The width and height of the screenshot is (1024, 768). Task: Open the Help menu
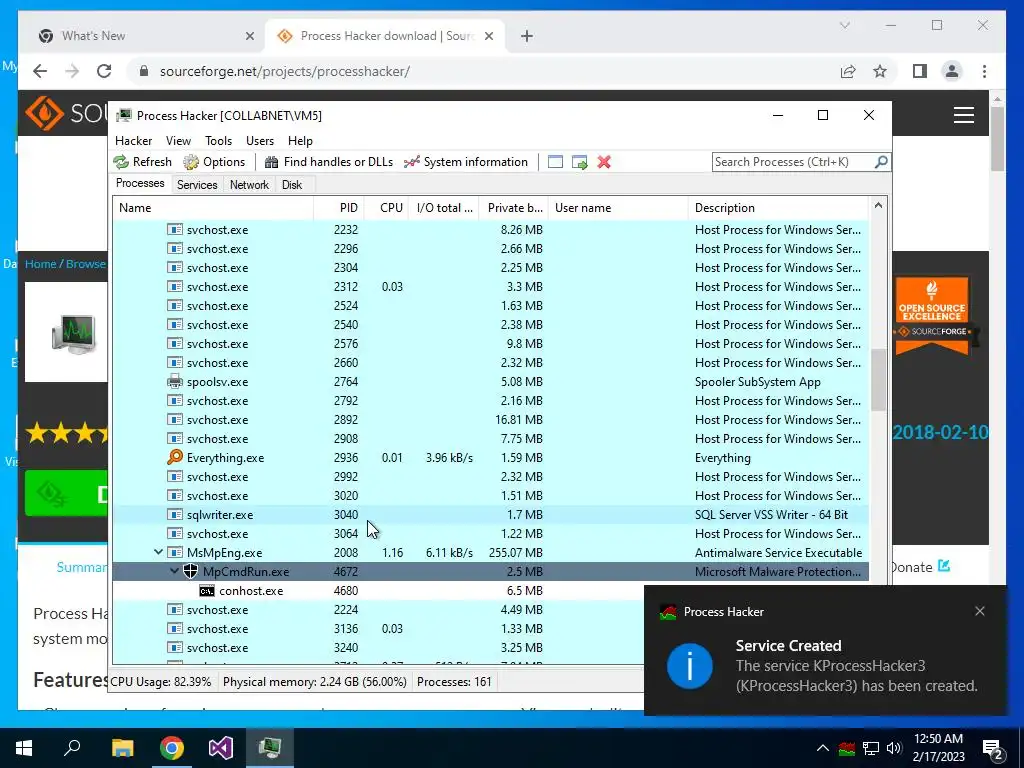[300, 140]
